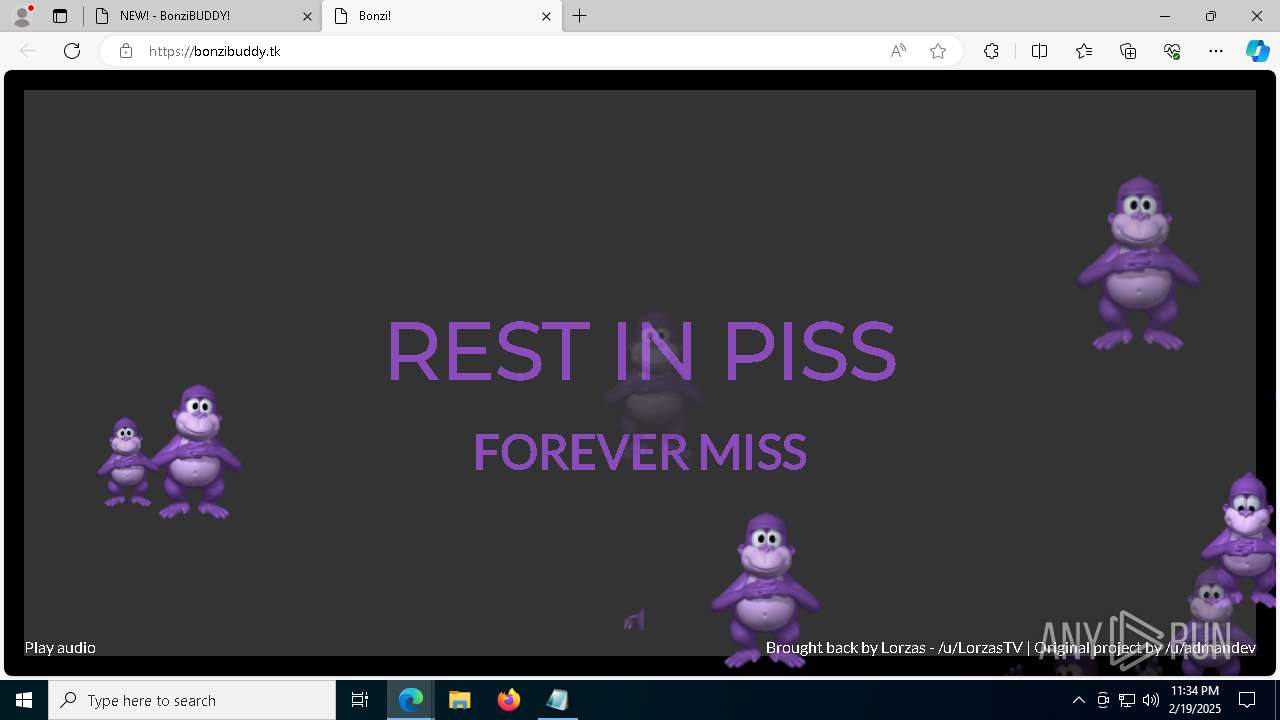Click the large Bonzi gorilla at top right
The image size is (1280, 720).
point(1138,264)
